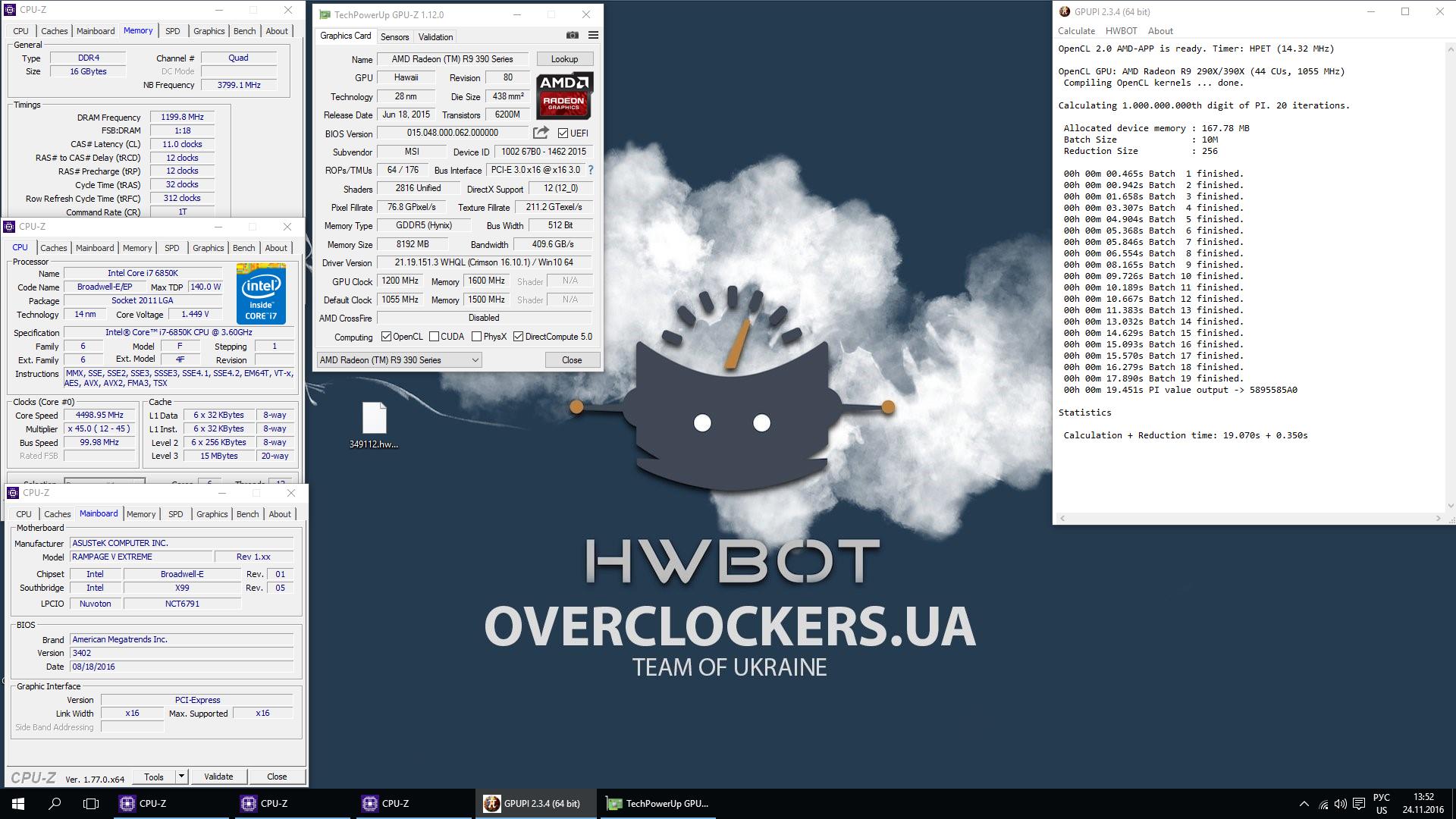Click the Core Voltage 1.449 V value
1456x819 pixels.
coord(195,314)
